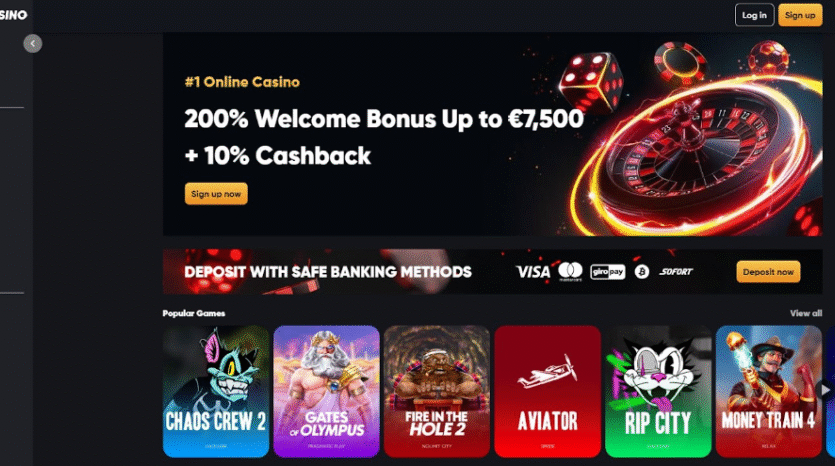Click the Sofort payment logo

pos(676,272)
